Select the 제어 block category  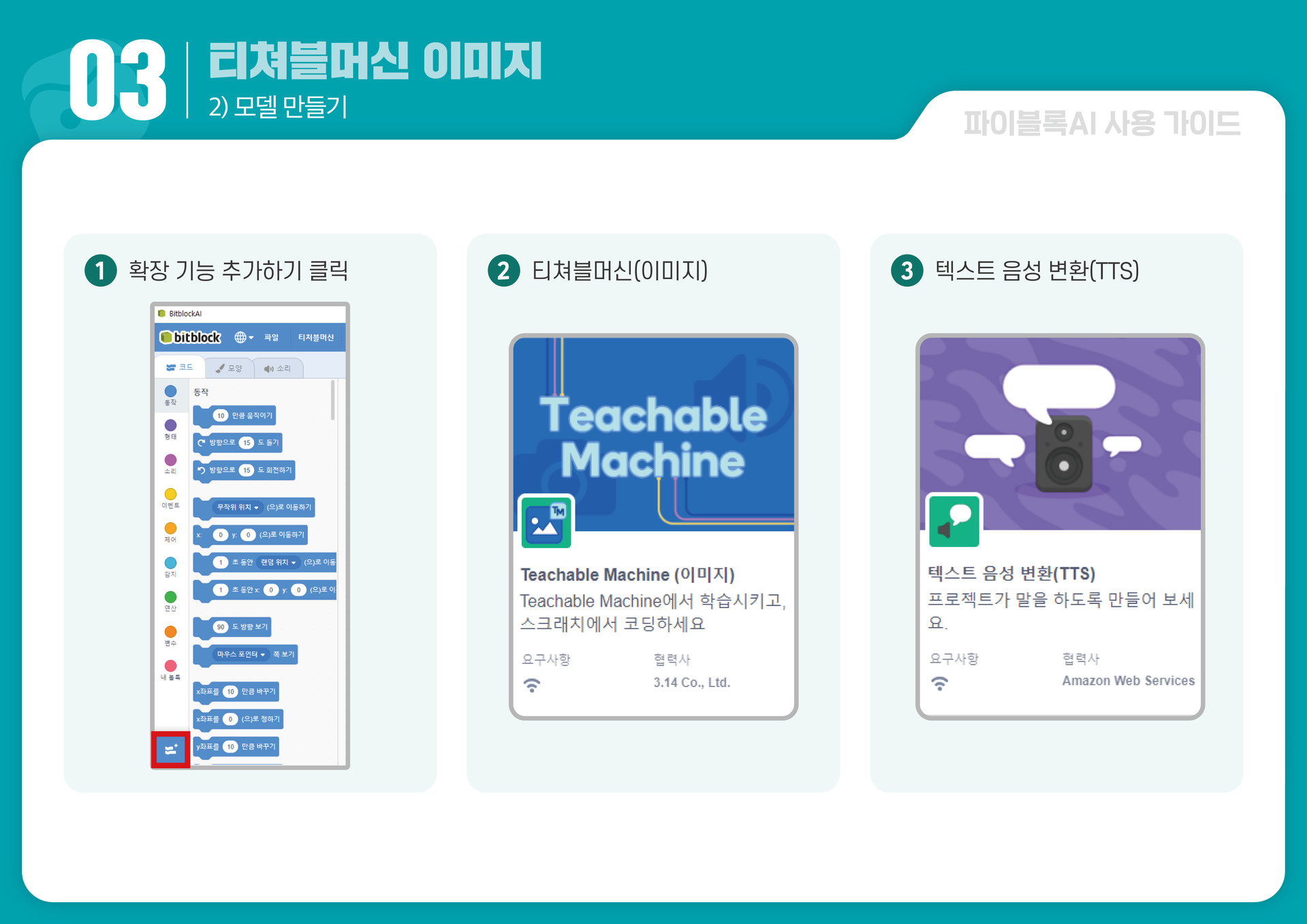[170, 532]
